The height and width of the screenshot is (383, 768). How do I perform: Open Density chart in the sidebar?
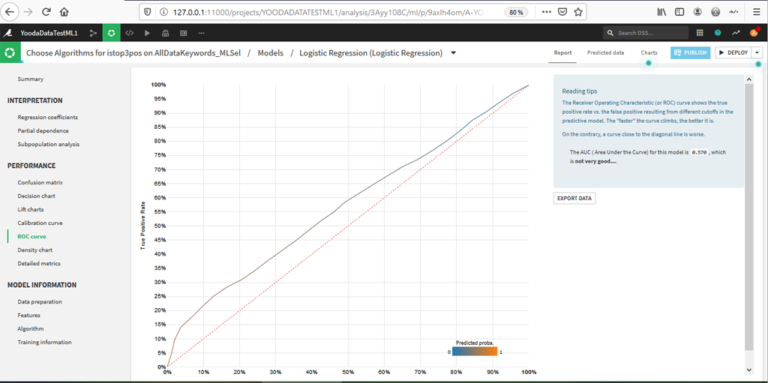pos(35,250)
